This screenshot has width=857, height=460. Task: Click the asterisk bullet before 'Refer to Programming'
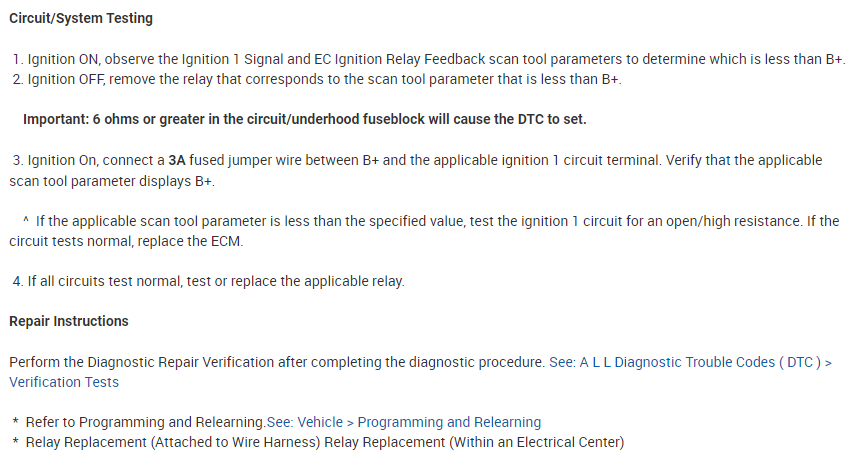tap(16, 423)
